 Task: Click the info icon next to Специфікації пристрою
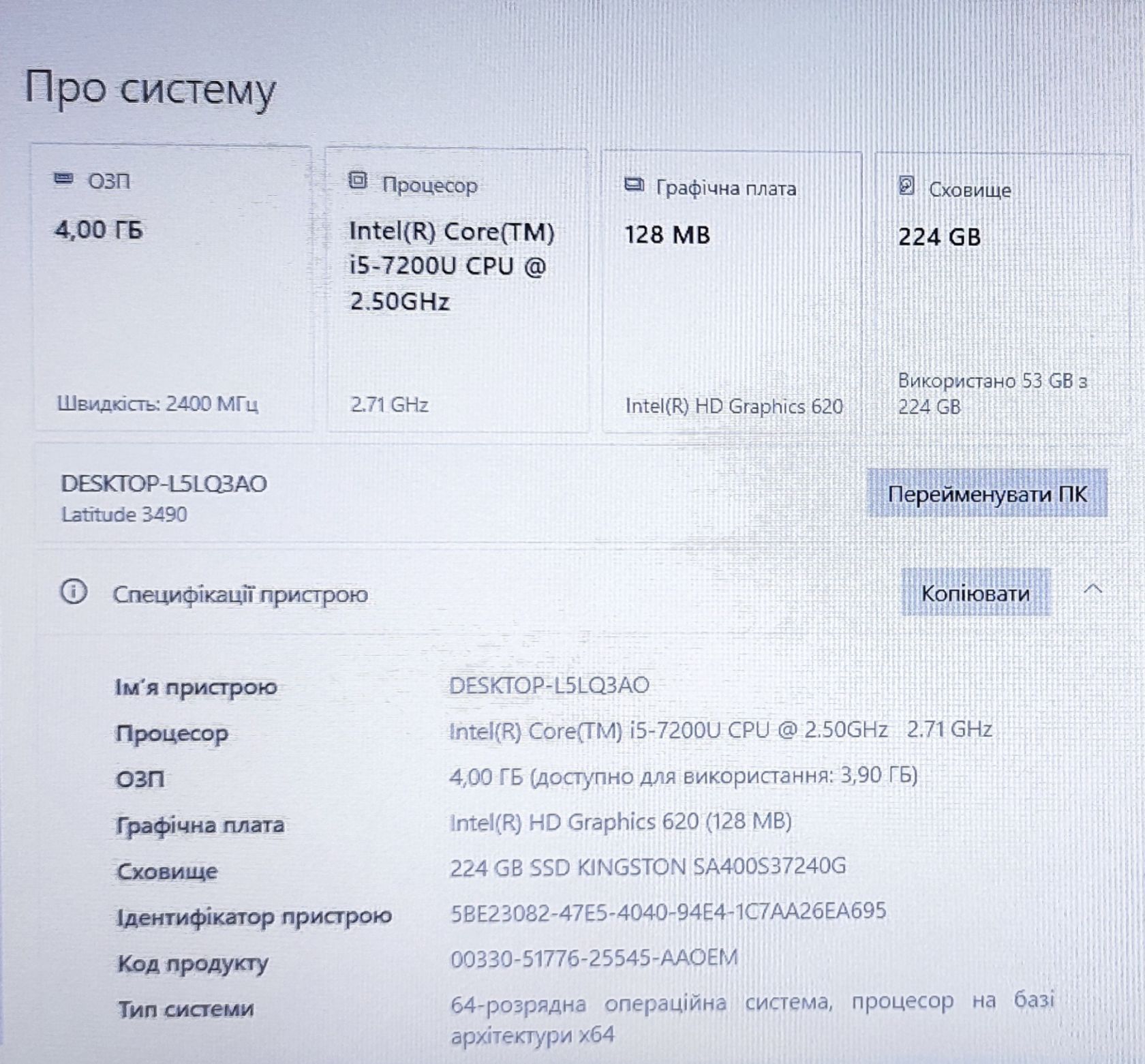[74, 592]
